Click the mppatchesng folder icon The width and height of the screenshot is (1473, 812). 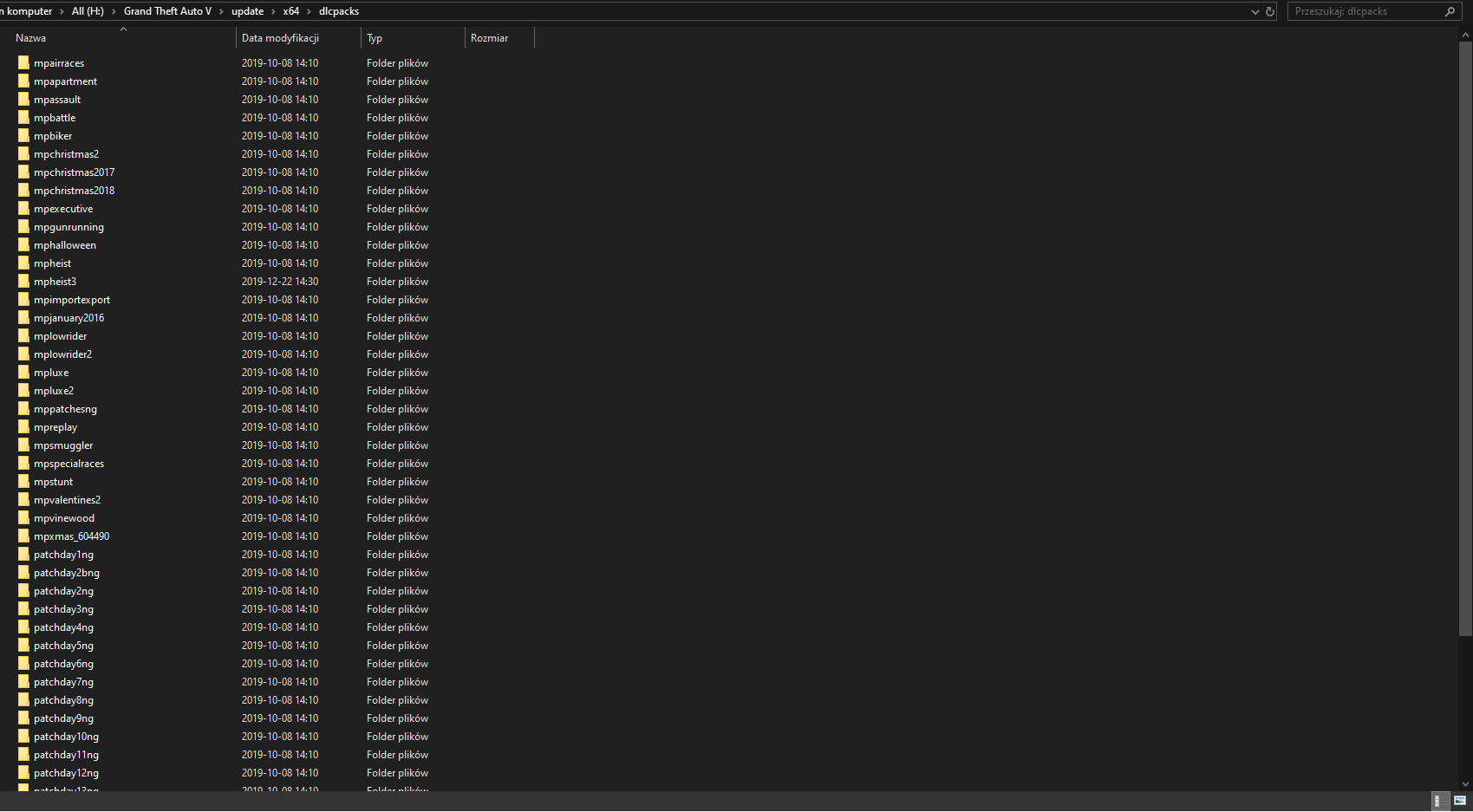[x=23, y=408]
